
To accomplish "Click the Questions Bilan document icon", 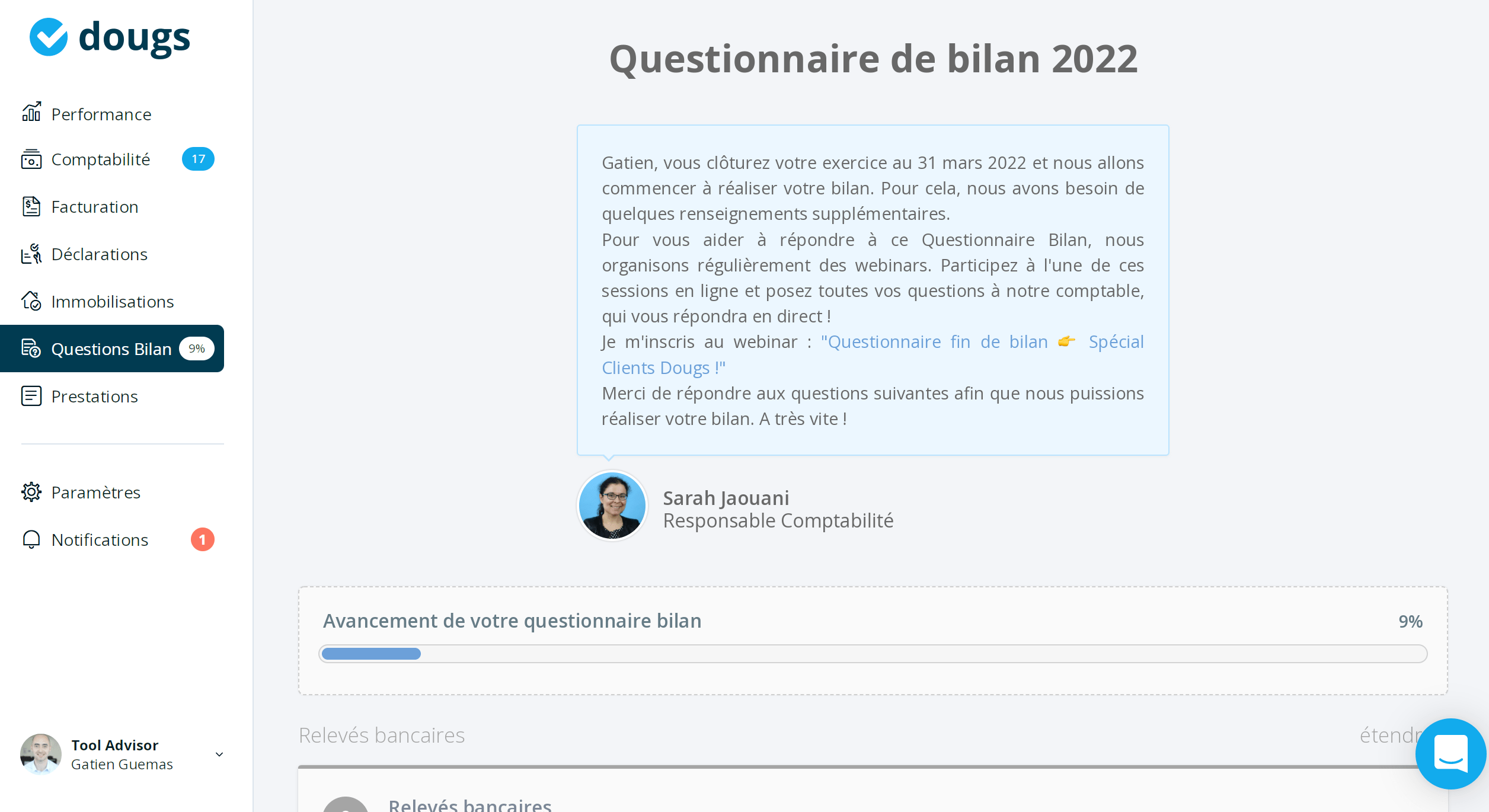I will coord(31,349).
